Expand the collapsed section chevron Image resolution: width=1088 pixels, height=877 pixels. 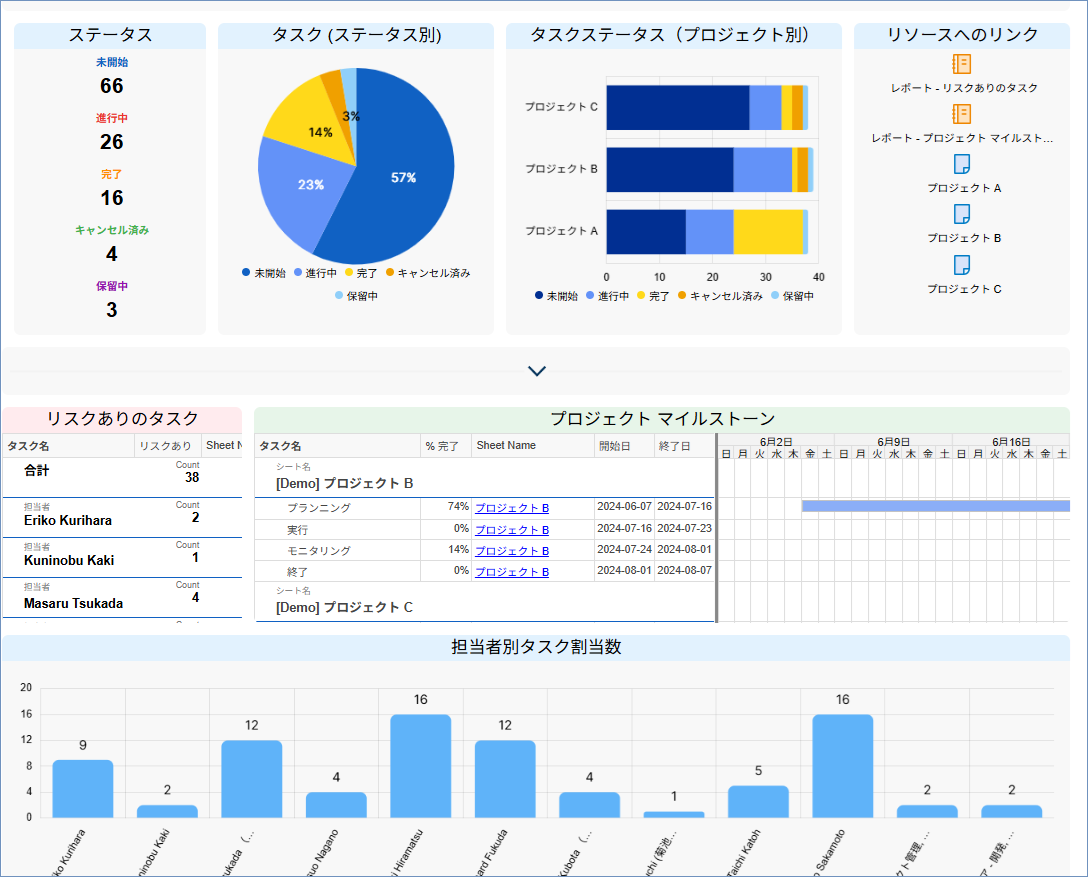pyautogui.click(x=537, y=371)
